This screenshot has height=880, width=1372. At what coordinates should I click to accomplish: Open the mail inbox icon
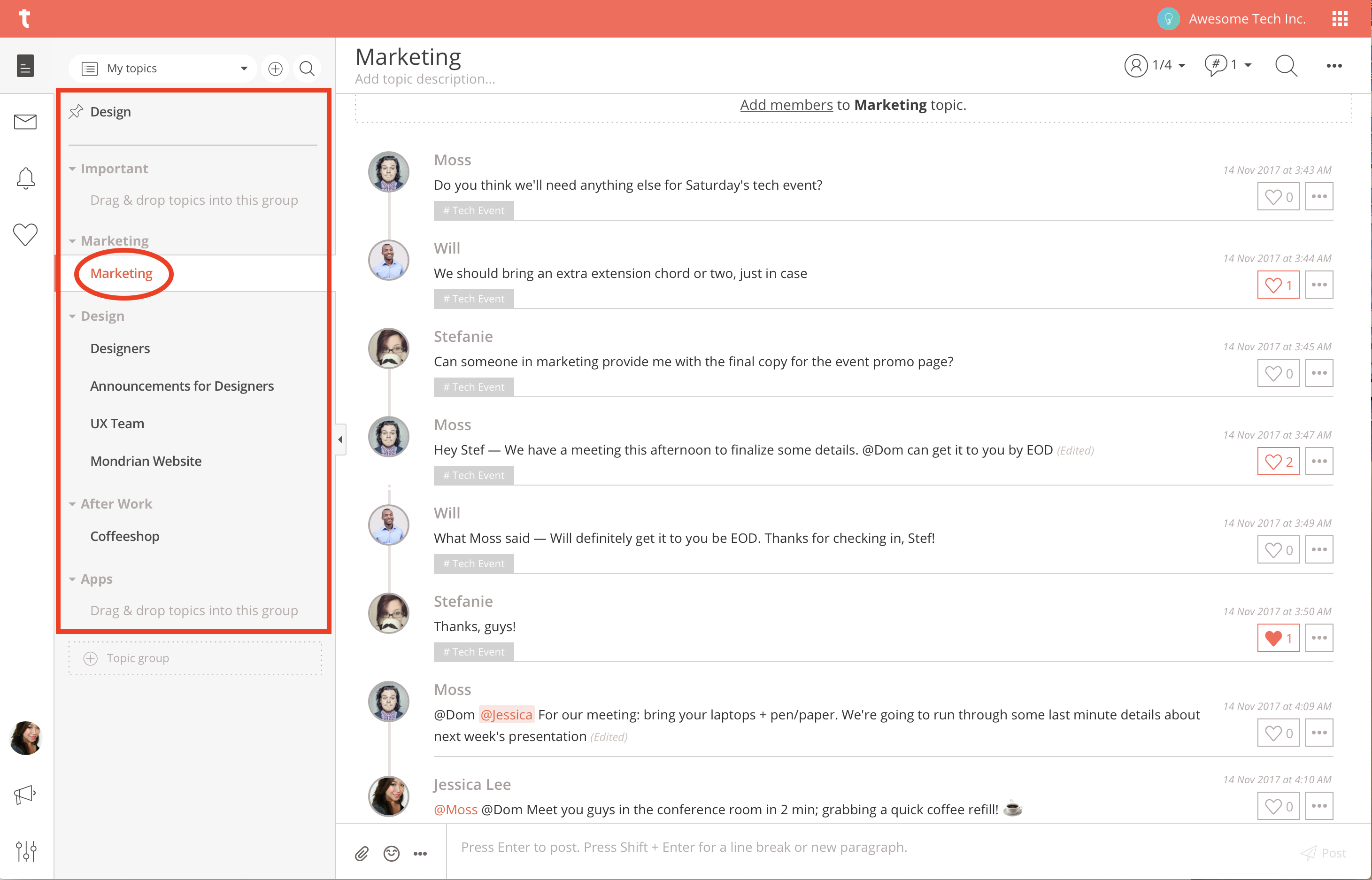[25, 122]
